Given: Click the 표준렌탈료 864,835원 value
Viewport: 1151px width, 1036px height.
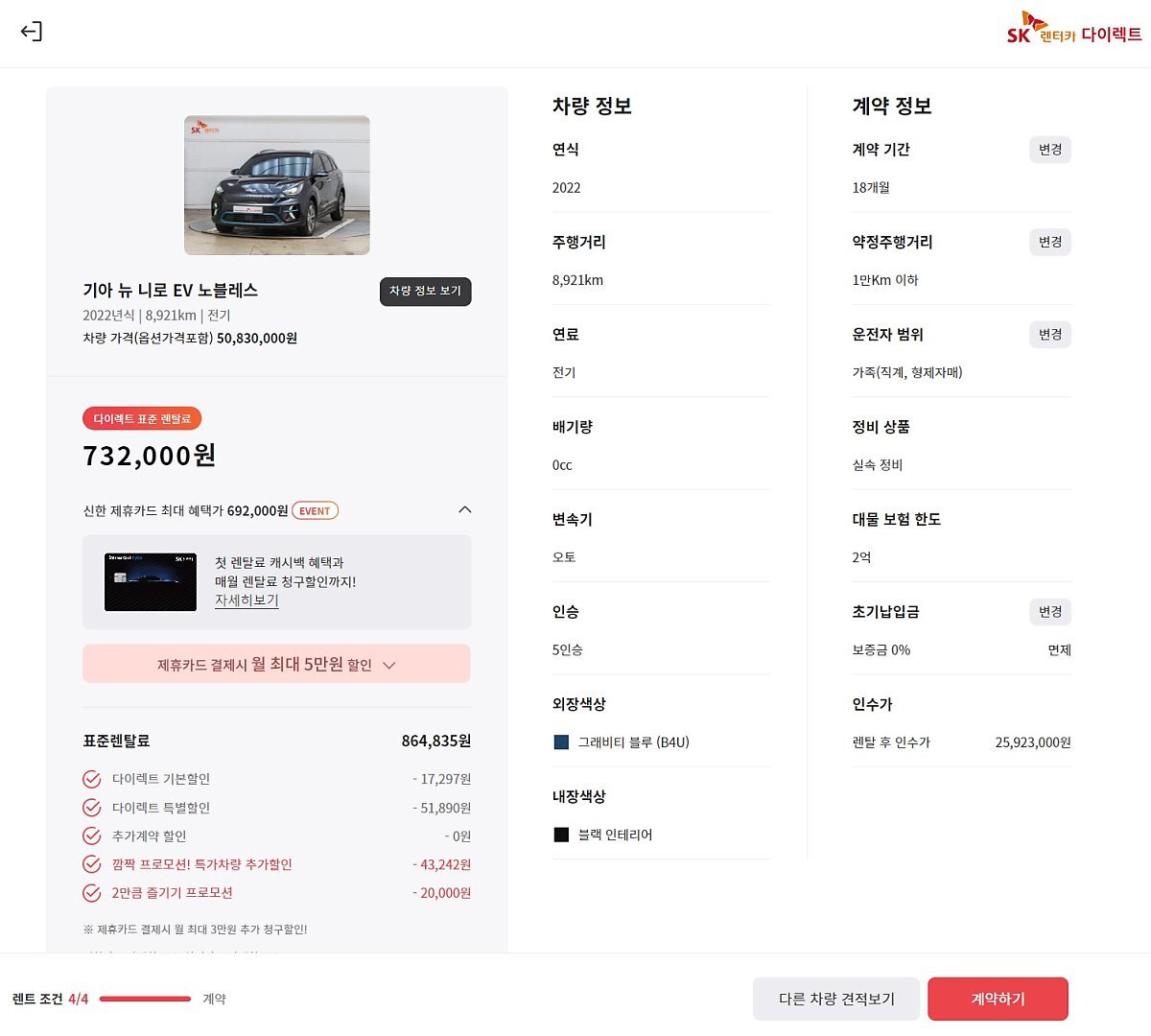Looking at the screenshot, I should [x=435, y=741].
